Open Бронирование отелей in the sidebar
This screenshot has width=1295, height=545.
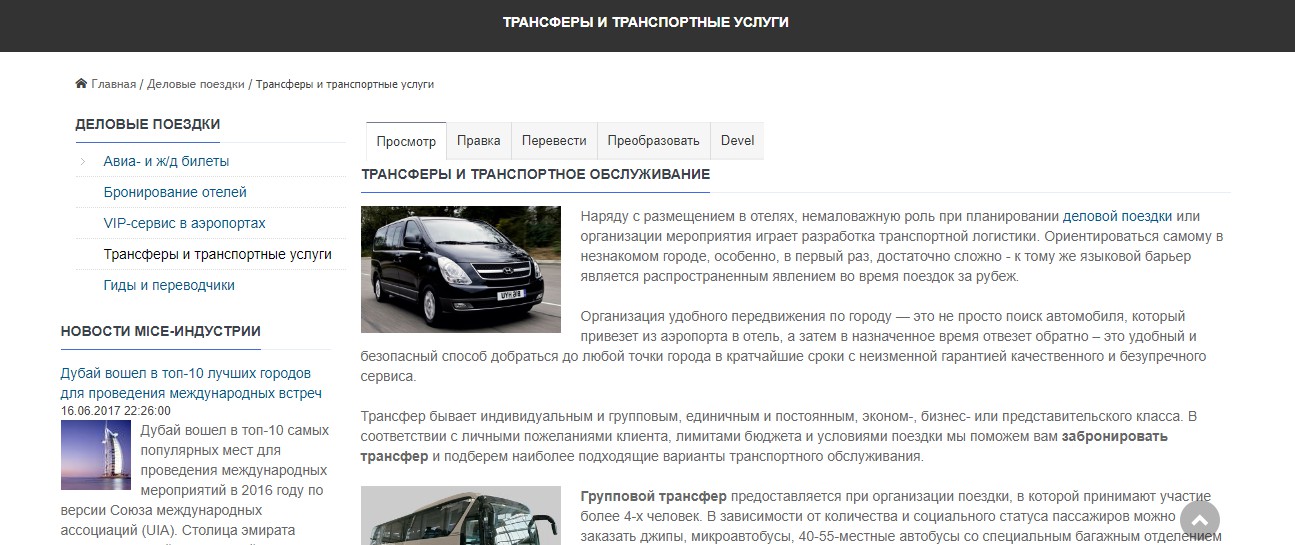pos(175,192)
